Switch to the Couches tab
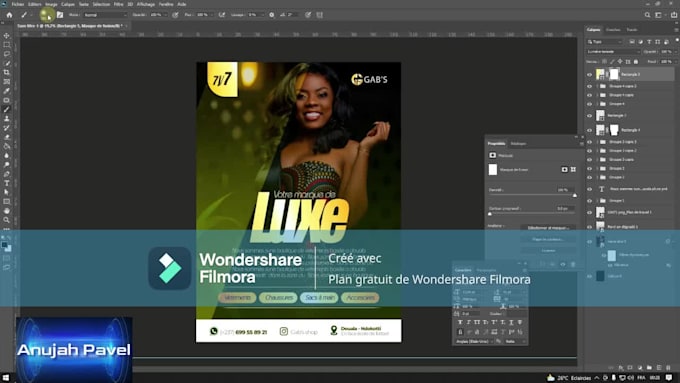 [x=613, y=30]
